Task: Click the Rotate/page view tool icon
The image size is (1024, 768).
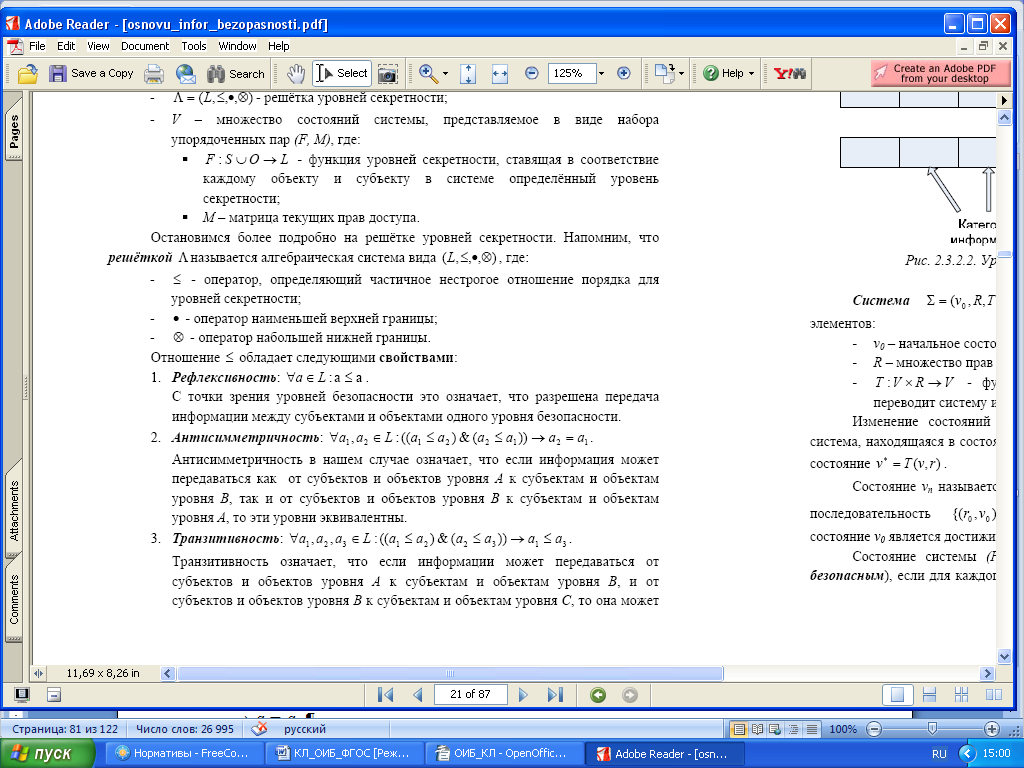Action: coord(664,73)
